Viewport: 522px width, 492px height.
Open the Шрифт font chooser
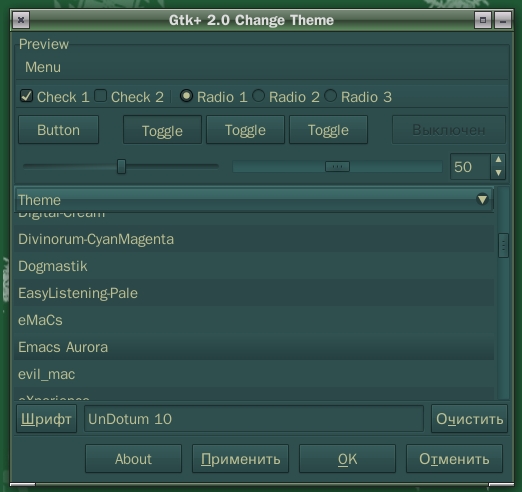coord(46,419)
